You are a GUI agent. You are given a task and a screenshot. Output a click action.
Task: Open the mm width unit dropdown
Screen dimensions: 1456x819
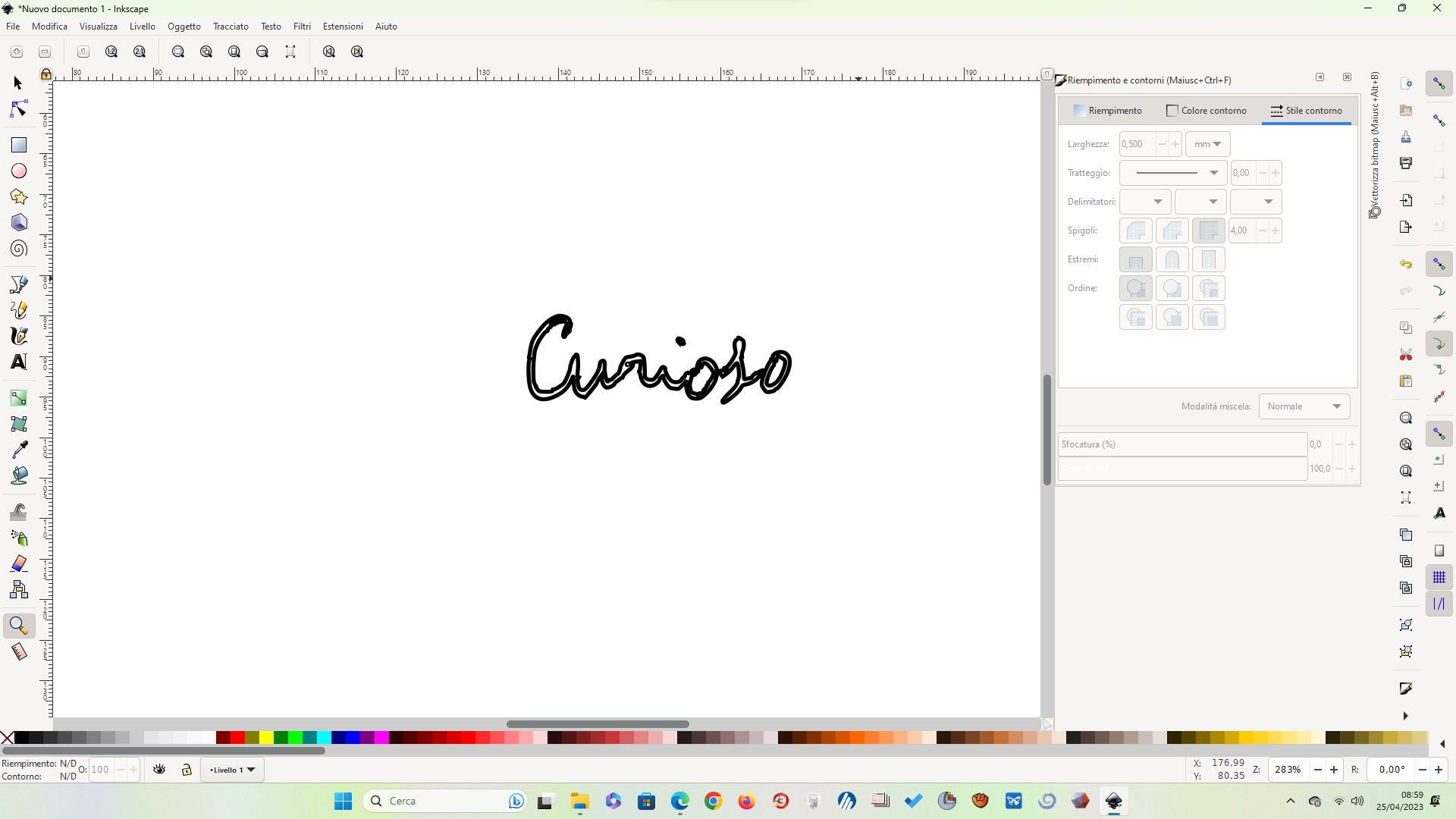pos(1207,144)
